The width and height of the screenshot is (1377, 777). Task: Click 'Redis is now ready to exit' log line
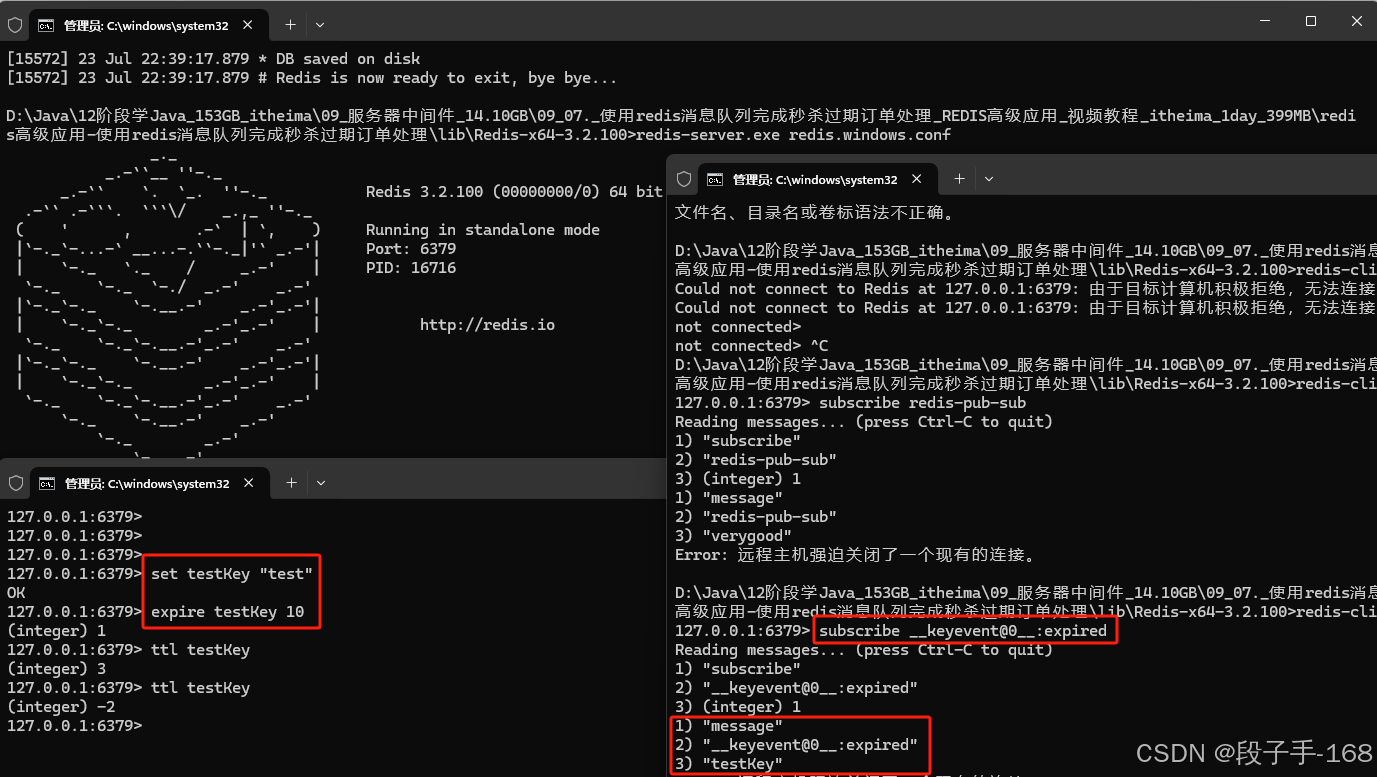[312, 78]
